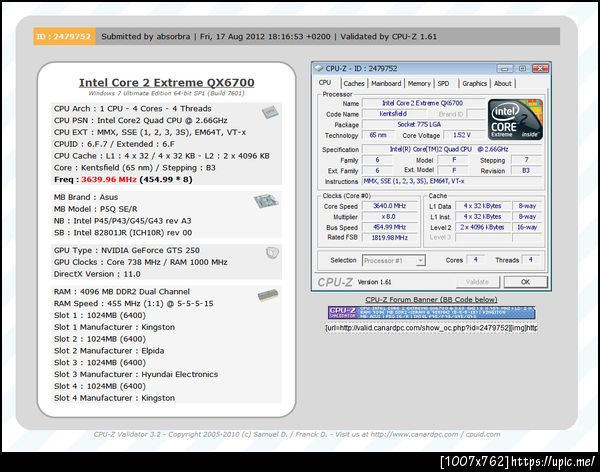Expand the Processor #1 selection dropdown
Viewport: 600px width, 472px height.
(420, 261)
